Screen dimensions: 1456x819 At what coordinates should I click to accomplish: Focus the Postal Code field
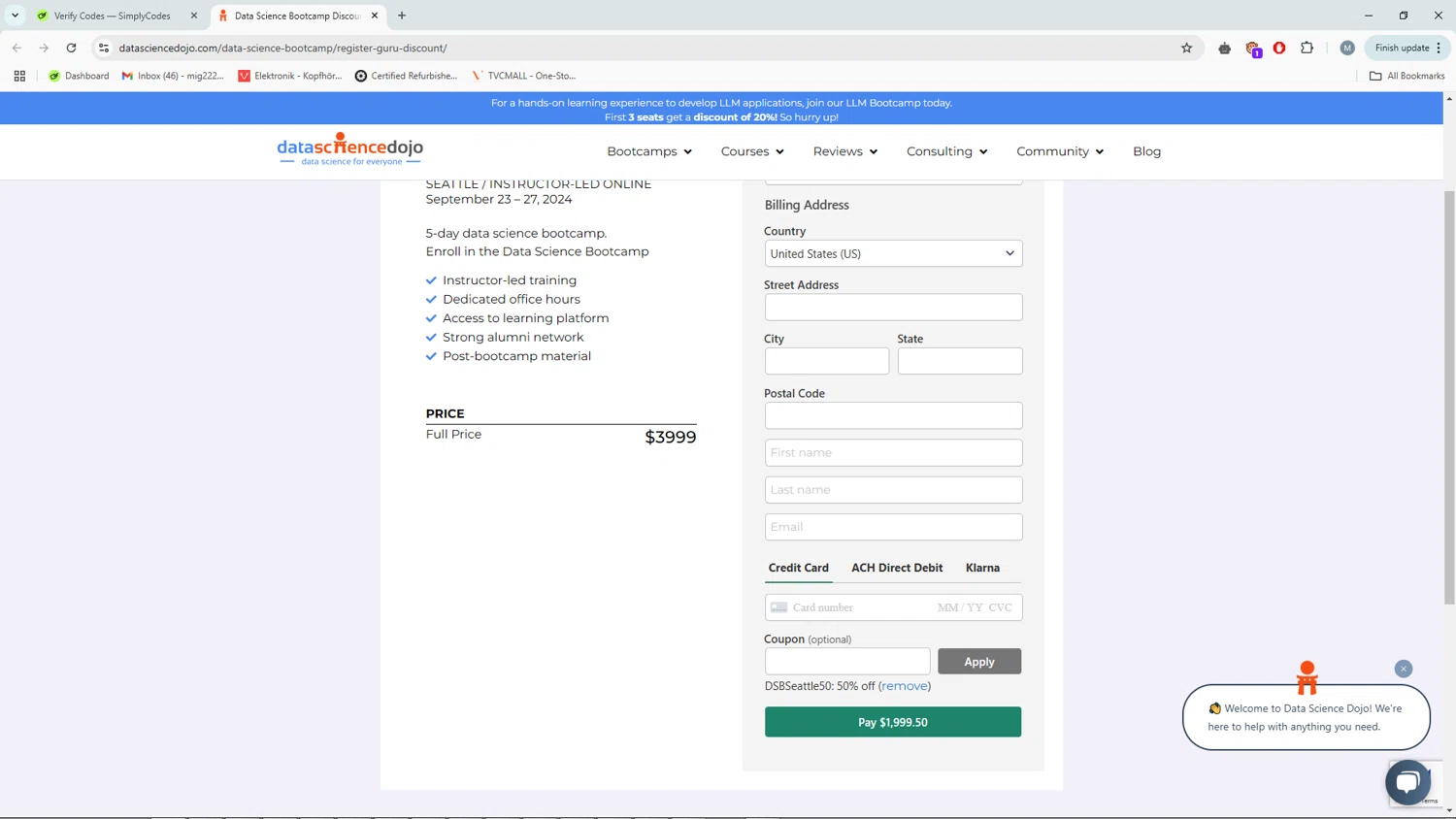pos(893,415)
